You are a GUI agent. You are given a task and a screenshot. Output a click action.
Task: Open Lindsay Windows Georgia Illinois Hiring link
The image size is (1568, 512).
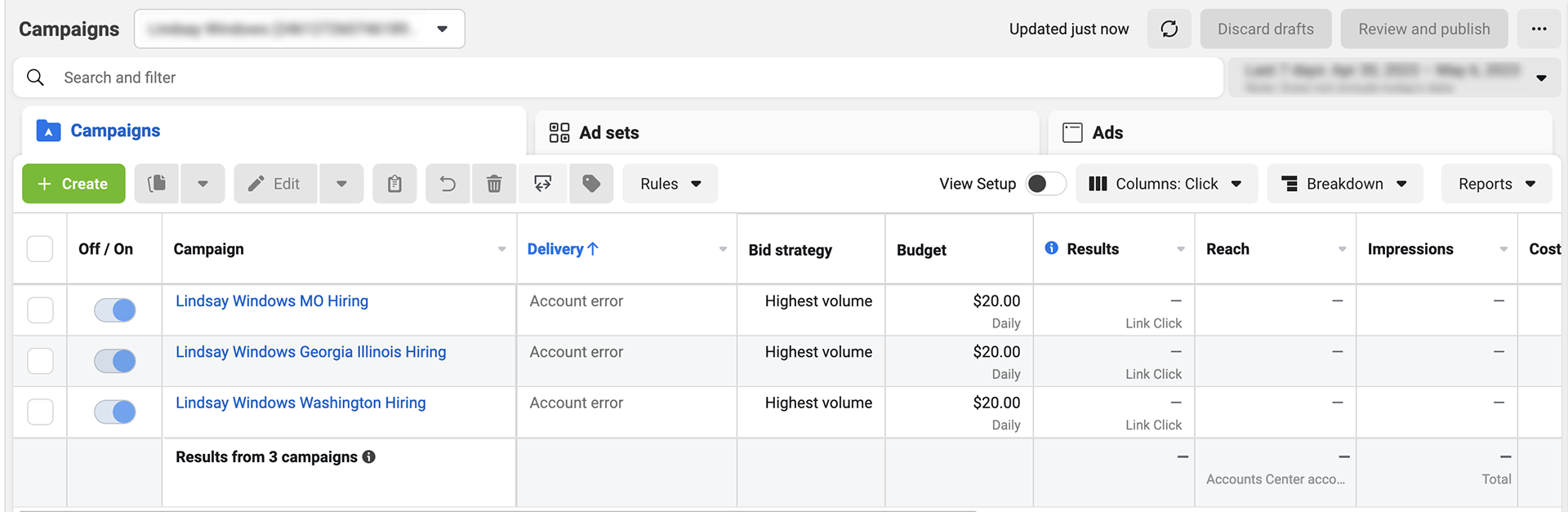pos(310,352)
